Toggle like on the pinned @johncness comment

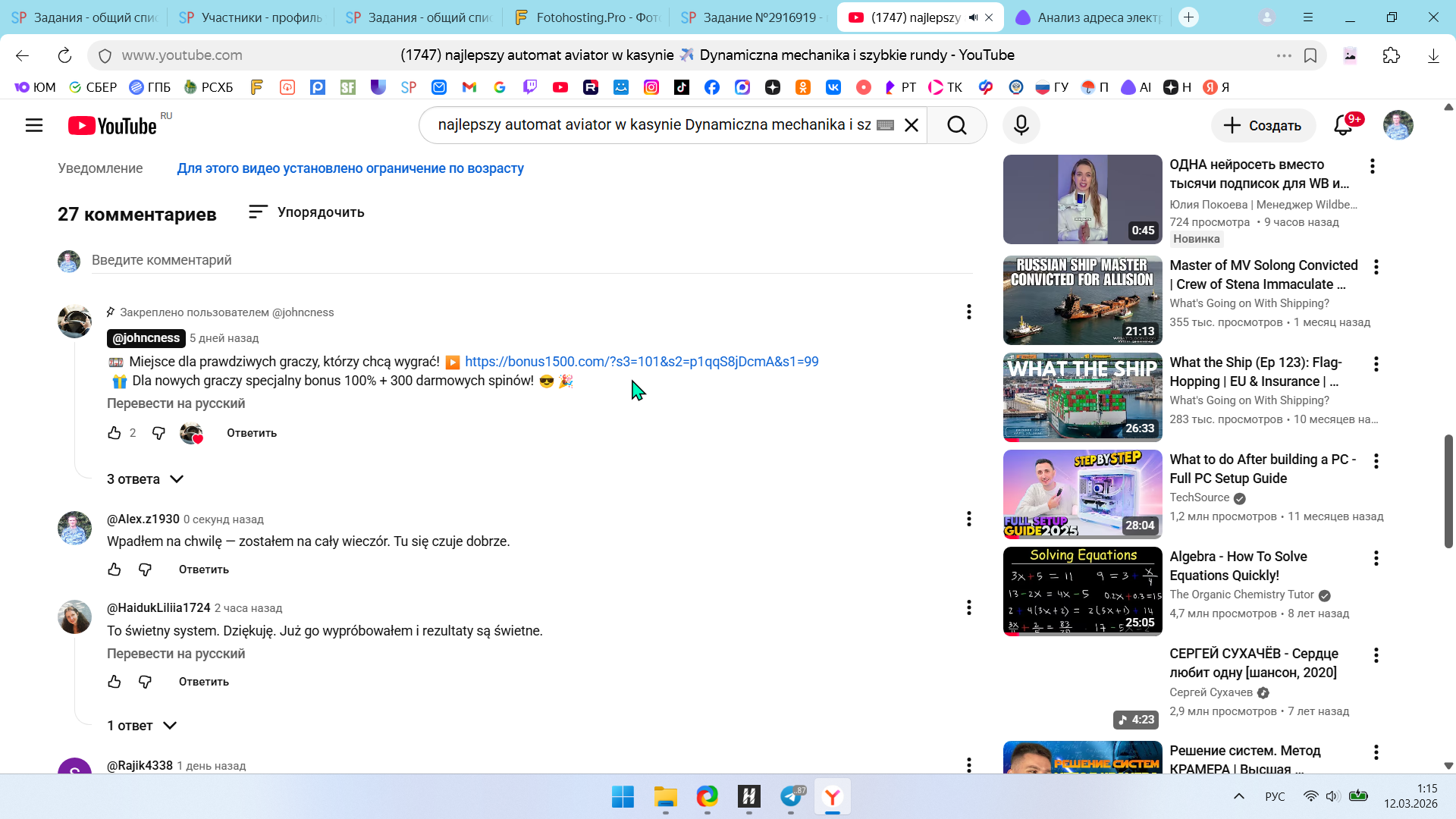coord(115,433)
